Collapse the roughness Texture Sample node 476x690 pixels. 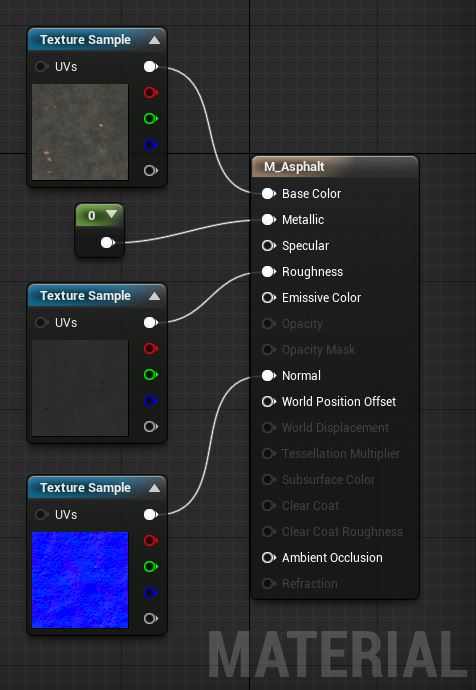(154, 296)
